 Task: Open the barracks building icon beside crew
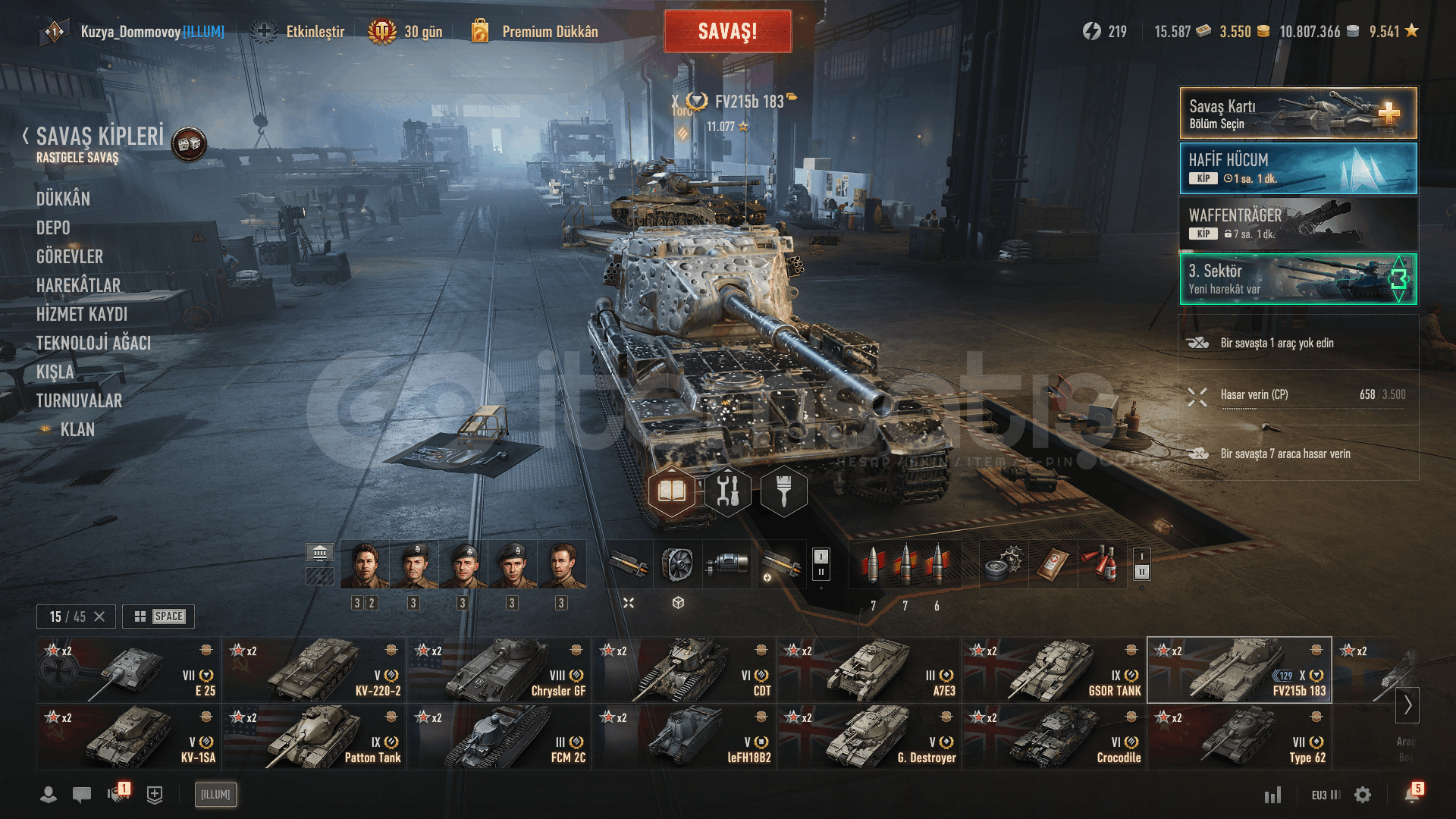pyautogui.click(x=320, y=552)
